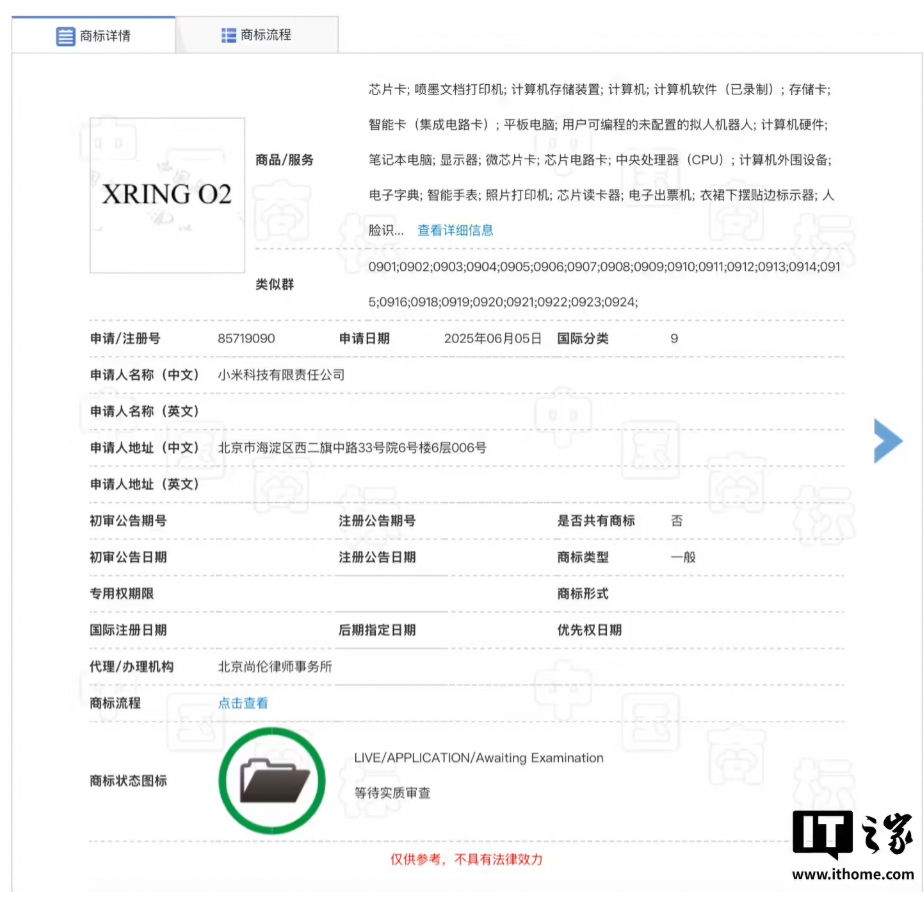
Task: Click the 专用权期限 label
Action: (x=122, y=594)
